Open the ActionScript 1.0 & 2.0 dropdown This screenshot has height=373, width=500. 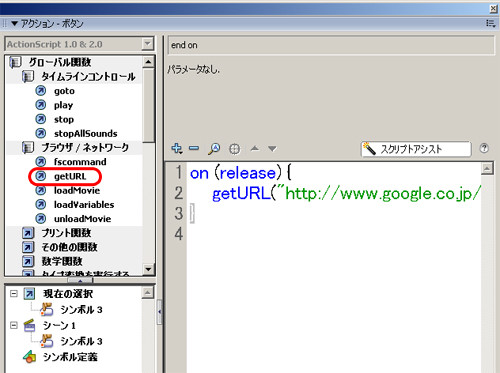pos(147,44)
